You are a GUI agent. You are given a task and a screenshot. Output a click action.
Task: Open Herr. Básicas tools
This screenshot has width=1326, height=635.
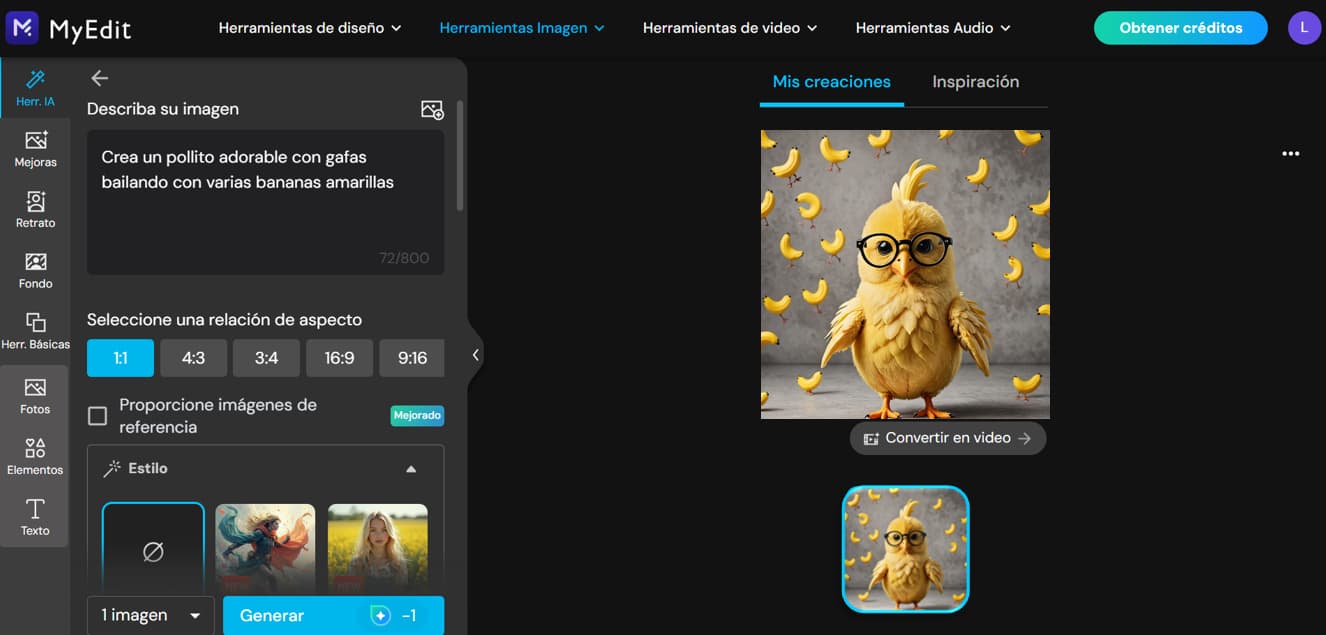[35, 330]
